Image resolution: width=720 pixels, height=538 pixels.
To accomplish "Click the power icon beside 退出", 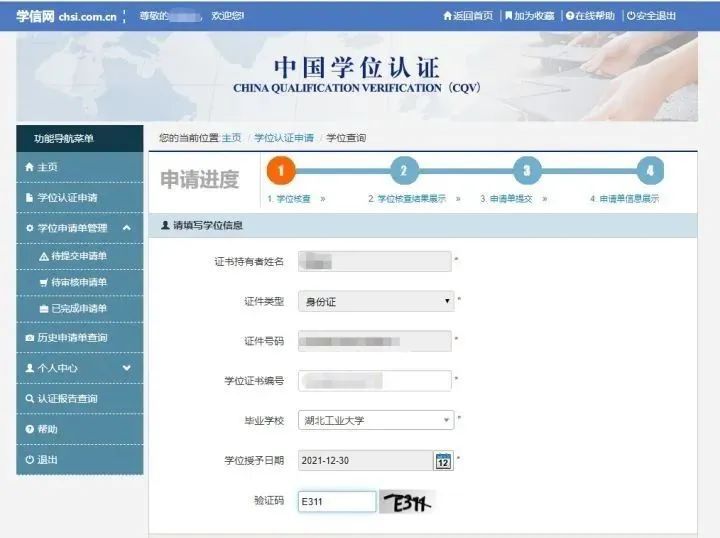I will [30, 460].
